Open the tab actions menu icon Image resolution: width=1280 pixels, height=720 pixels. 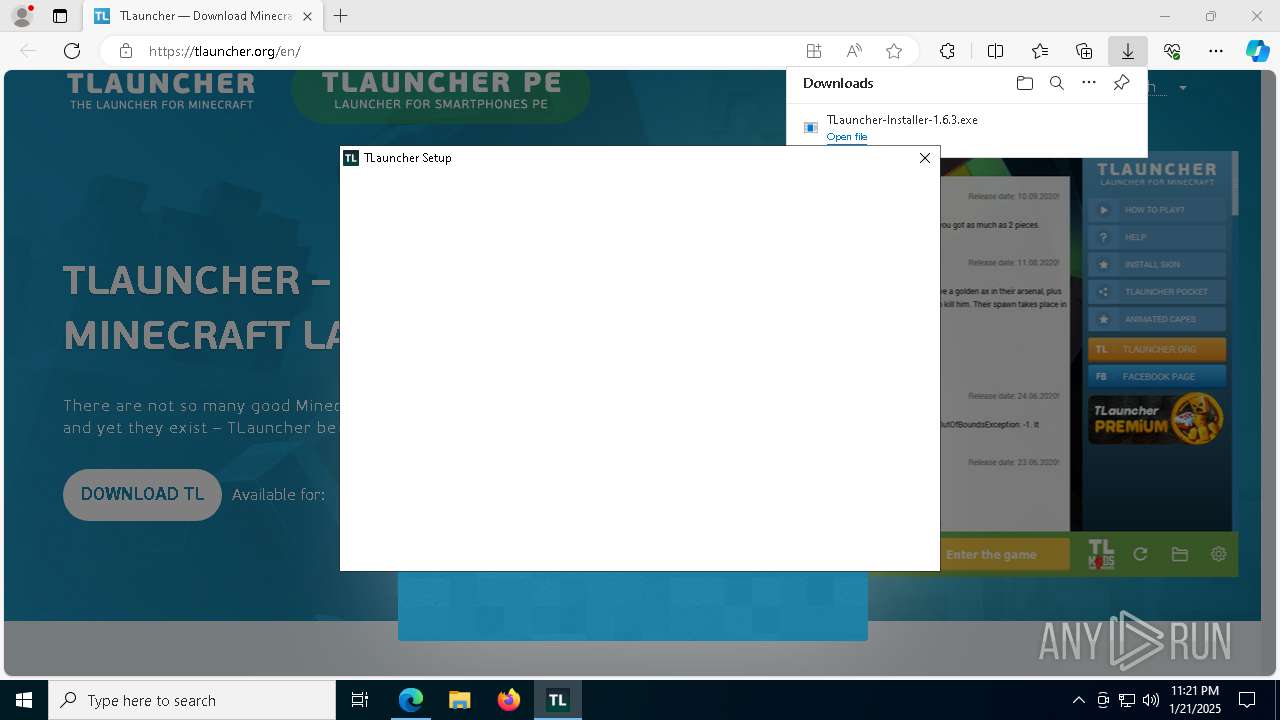tap(60, 16)
